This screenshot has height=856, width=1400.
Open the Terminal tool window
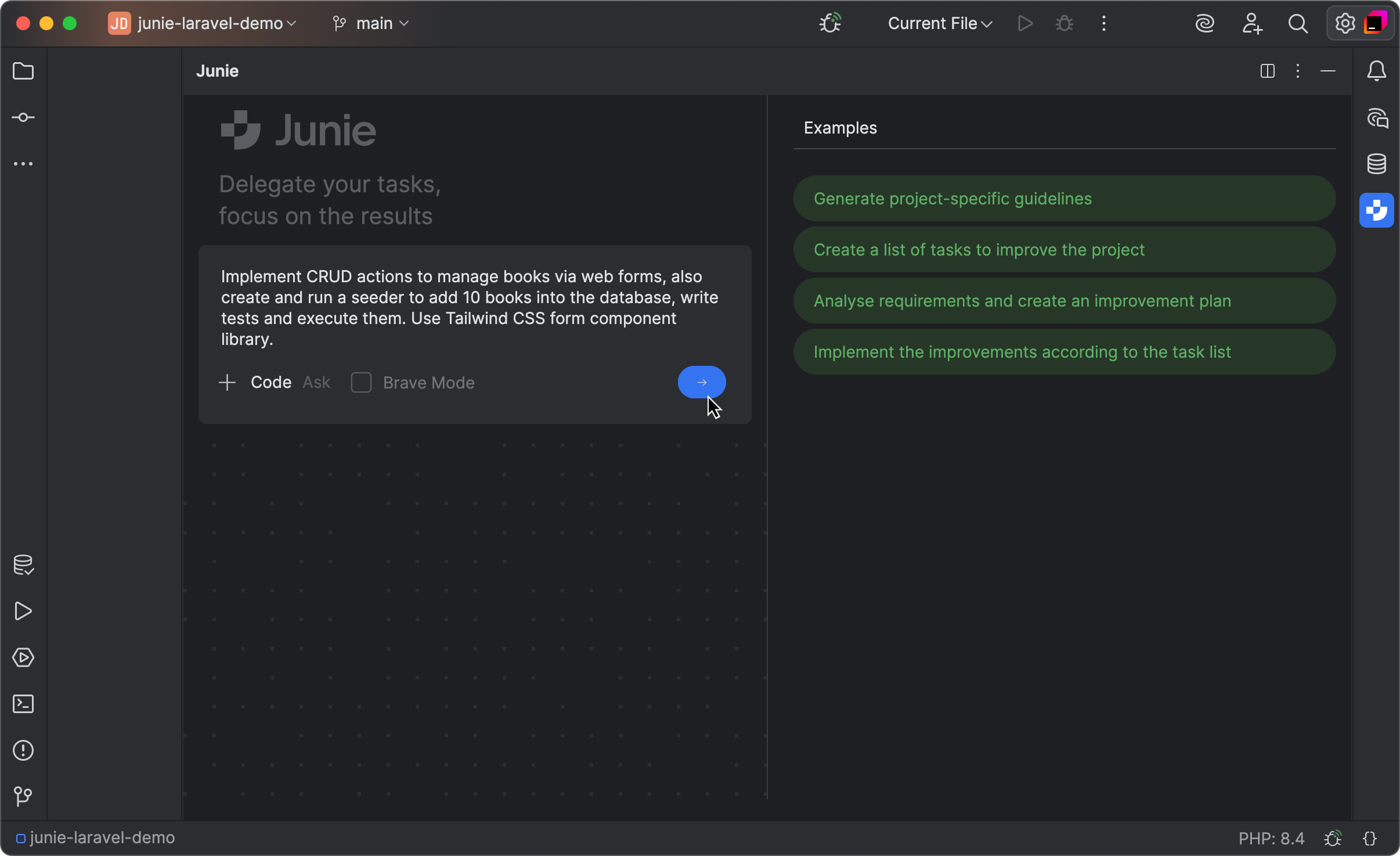[23, 704]
